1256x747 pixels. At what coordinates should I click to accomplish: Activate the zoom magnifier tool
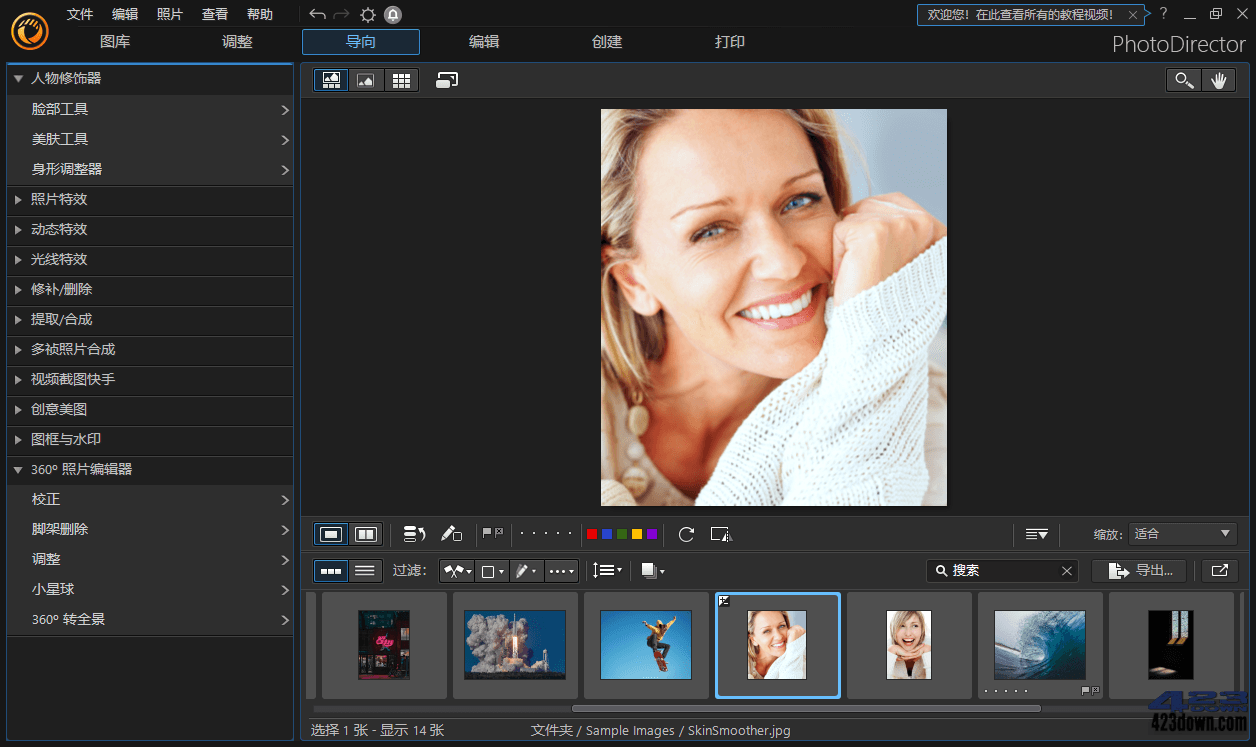tap(1184, 79)
